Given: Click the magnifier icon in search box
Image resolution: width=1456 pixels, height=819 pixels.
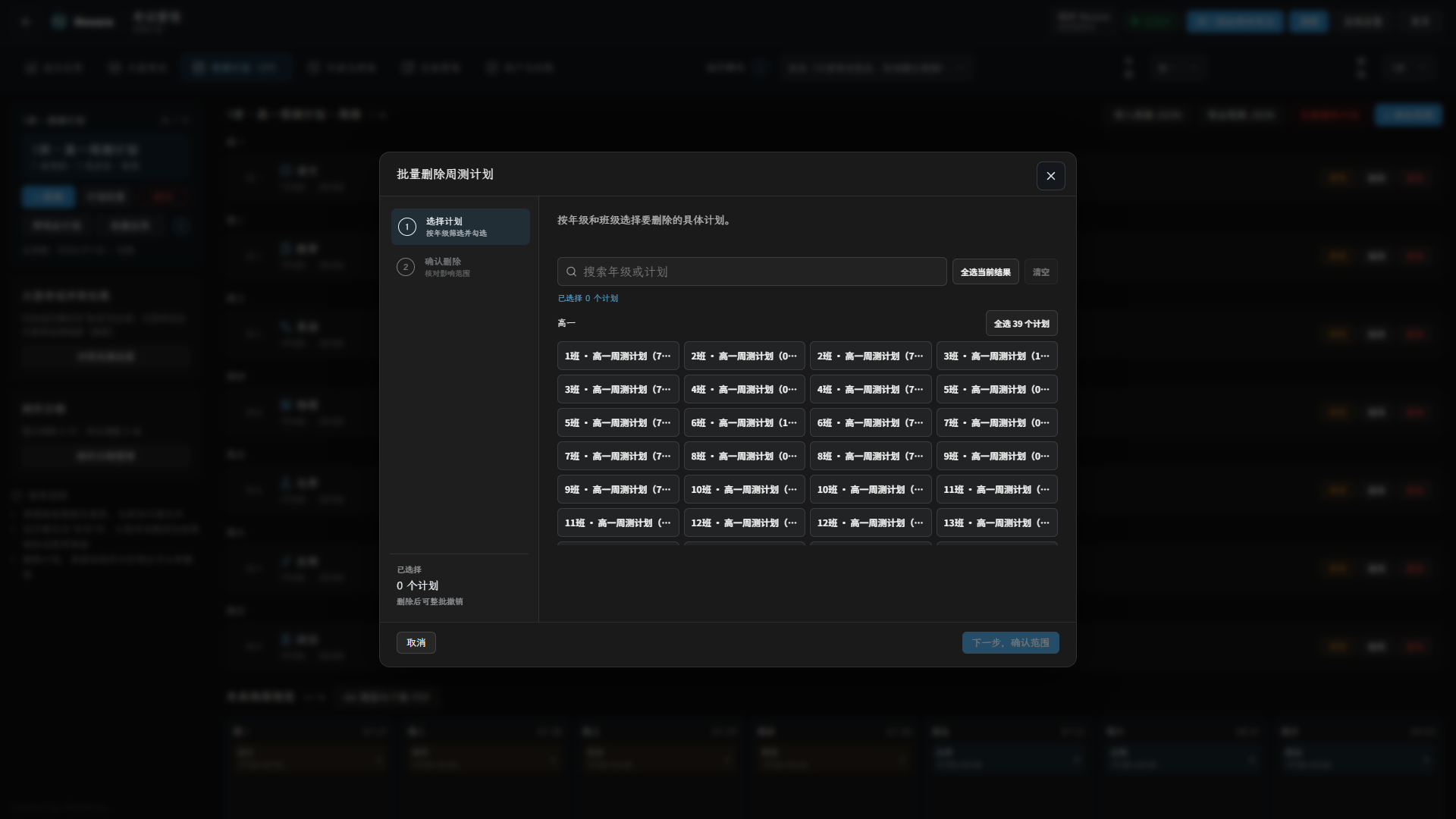Looking at the screenshot, I should pyautogui.click(x=572, y=271).
